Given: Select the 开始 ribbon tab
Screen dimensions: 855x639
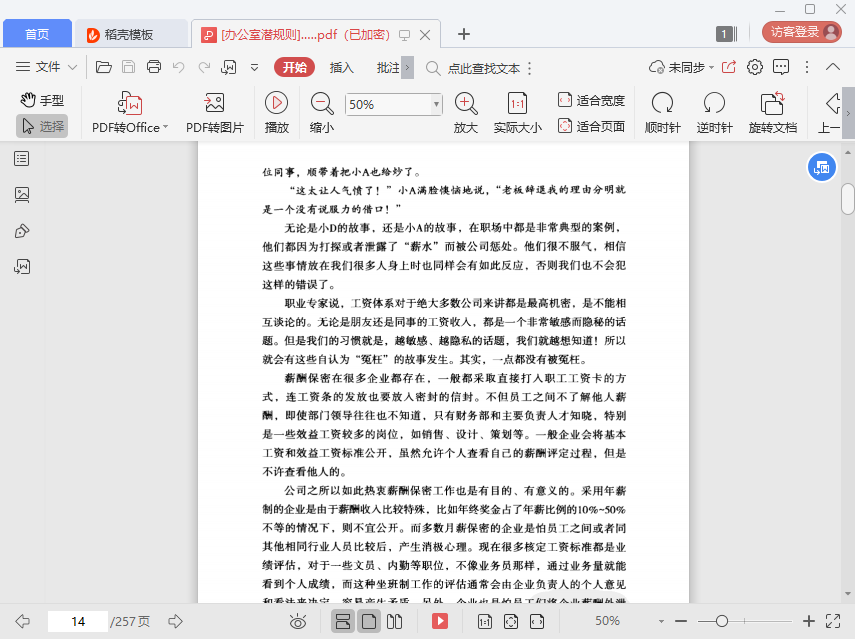Looking at the screenshot, I should tap(294, 68).
